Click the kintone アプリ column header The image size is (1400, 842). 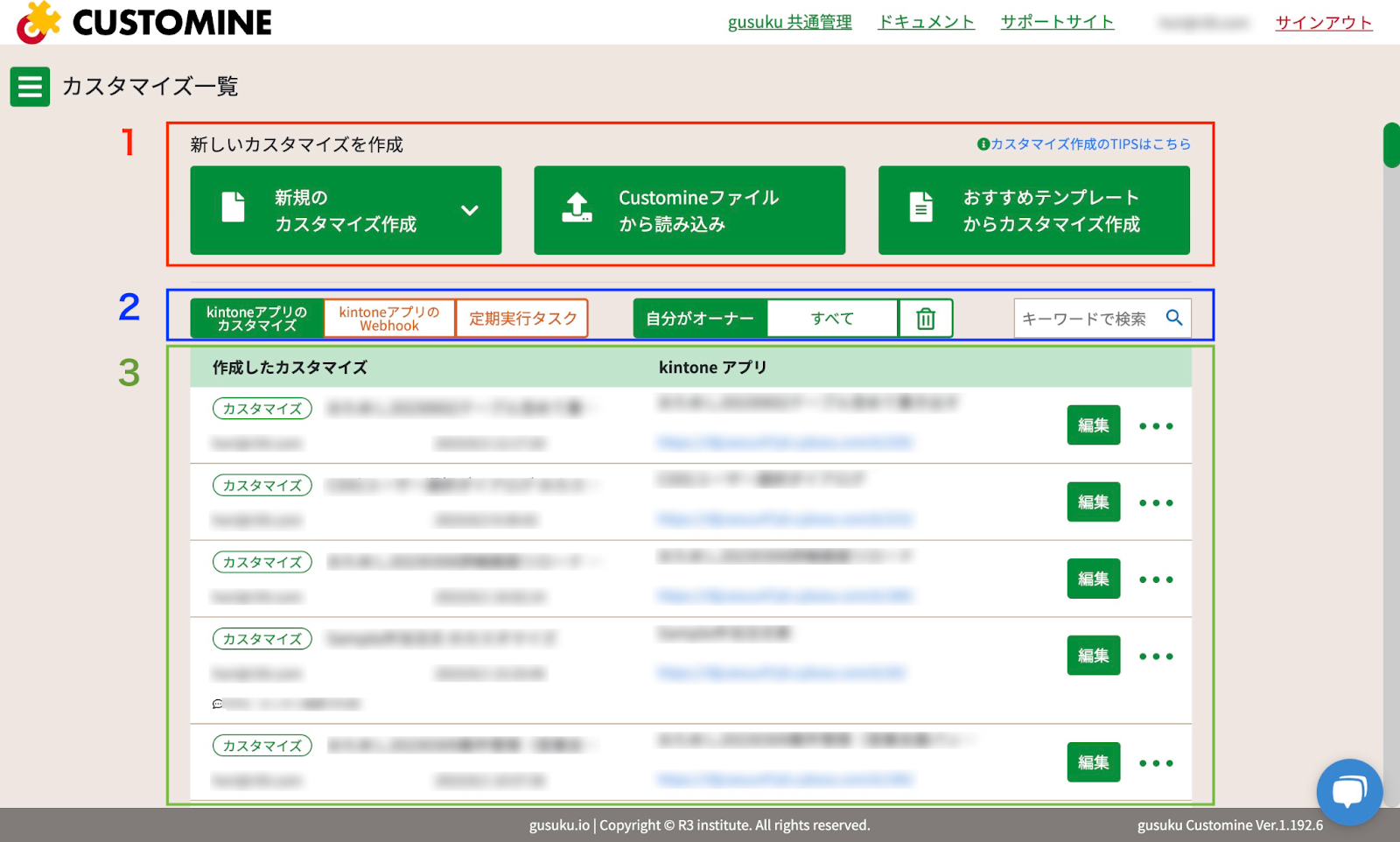tap(713, 368)
